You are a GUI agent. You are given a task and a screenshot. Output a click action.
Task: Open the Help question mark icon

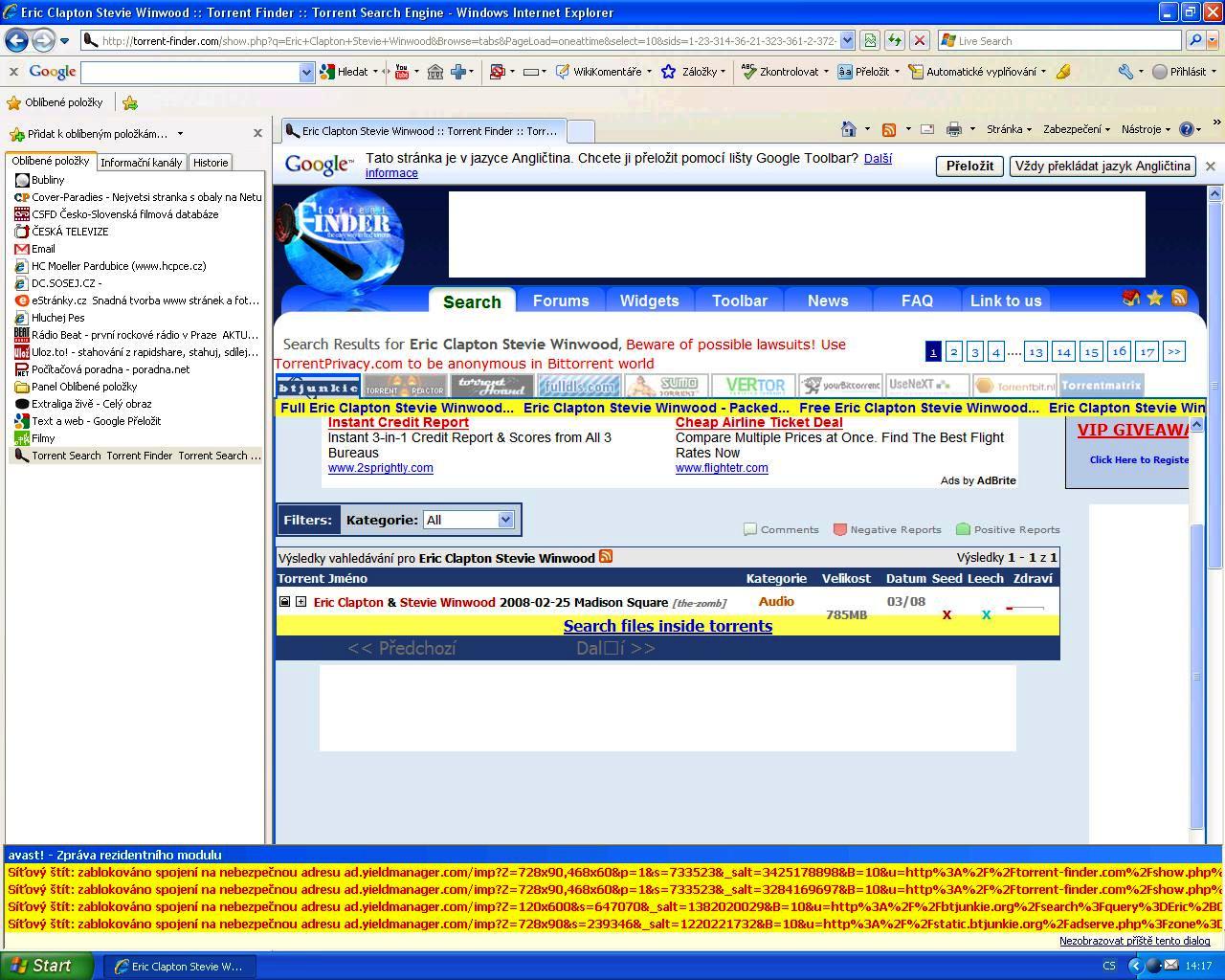[1186, 129]
